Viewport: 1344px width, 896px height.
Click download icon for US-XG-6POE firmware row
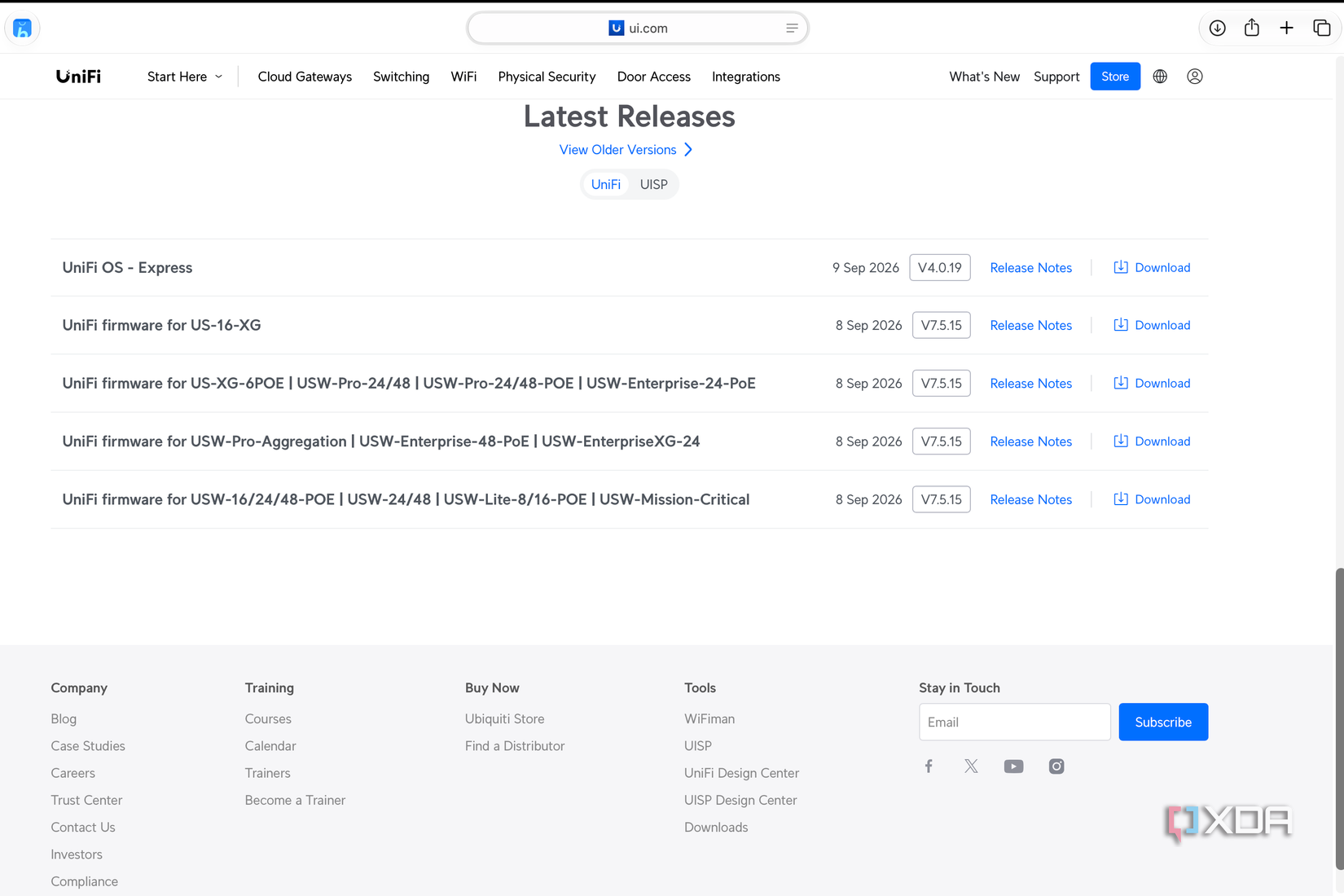click(x=1121, y=383)
